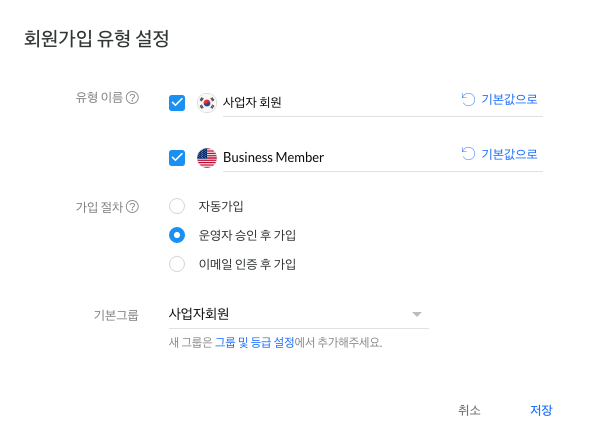The height and width of the screenshot is (439, 598).
Task: Click the South Korean flag icon
Action: [x=207, y=103]
